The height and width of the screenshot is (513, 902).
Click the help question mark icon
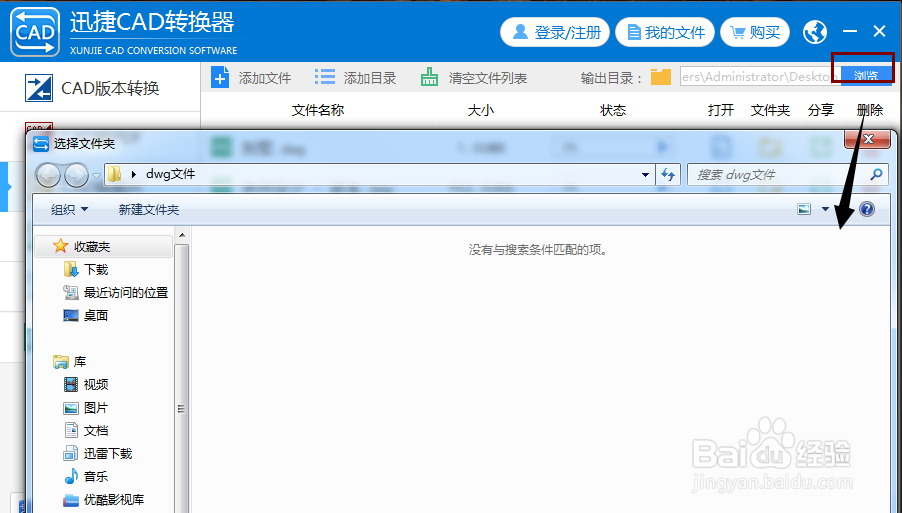tap(867, 209)
